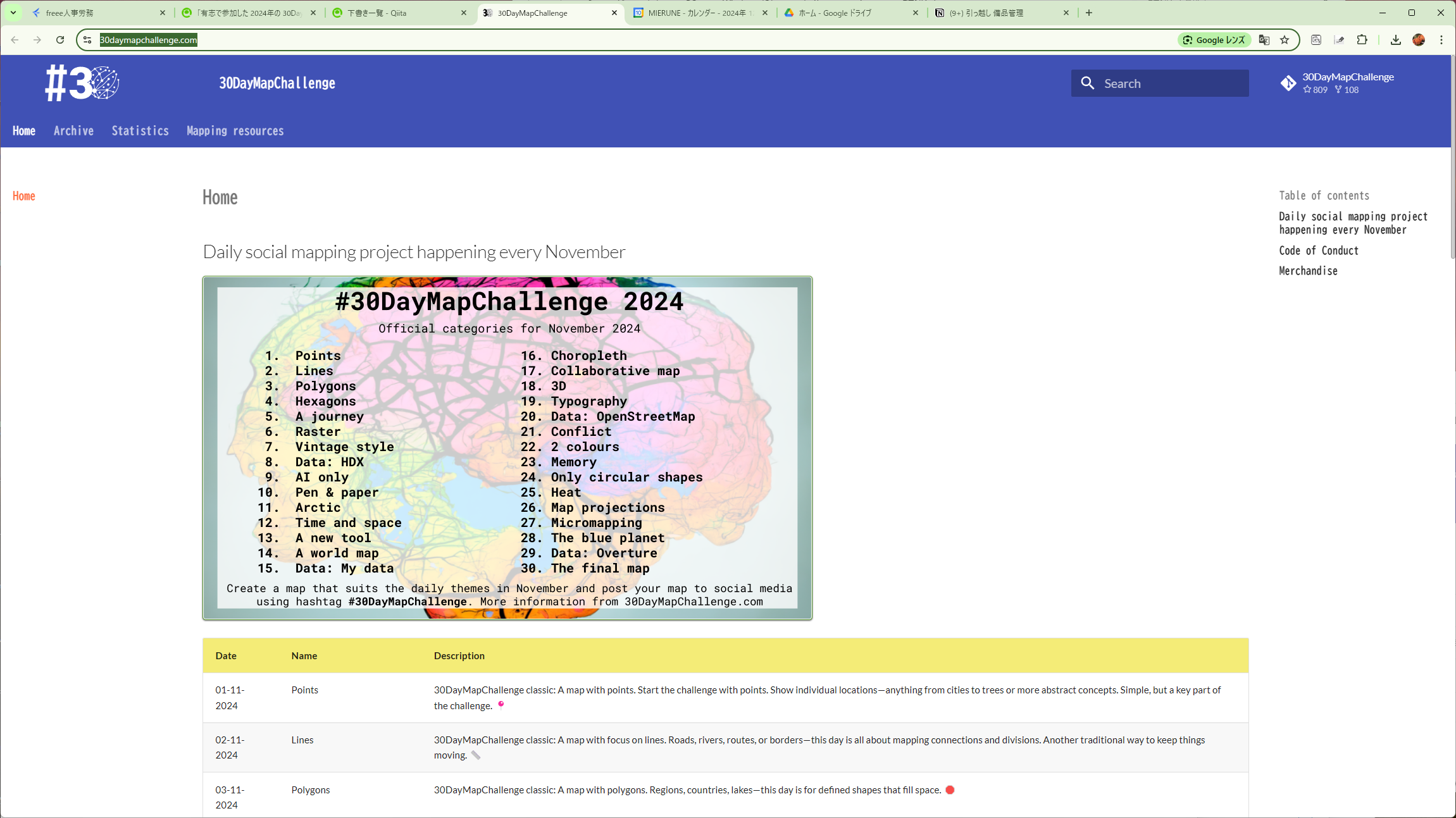Image resolution: width=1456 pixels, height=818 pixels.
Task: Click the browser profile avatar
Action: [1419, 40]
